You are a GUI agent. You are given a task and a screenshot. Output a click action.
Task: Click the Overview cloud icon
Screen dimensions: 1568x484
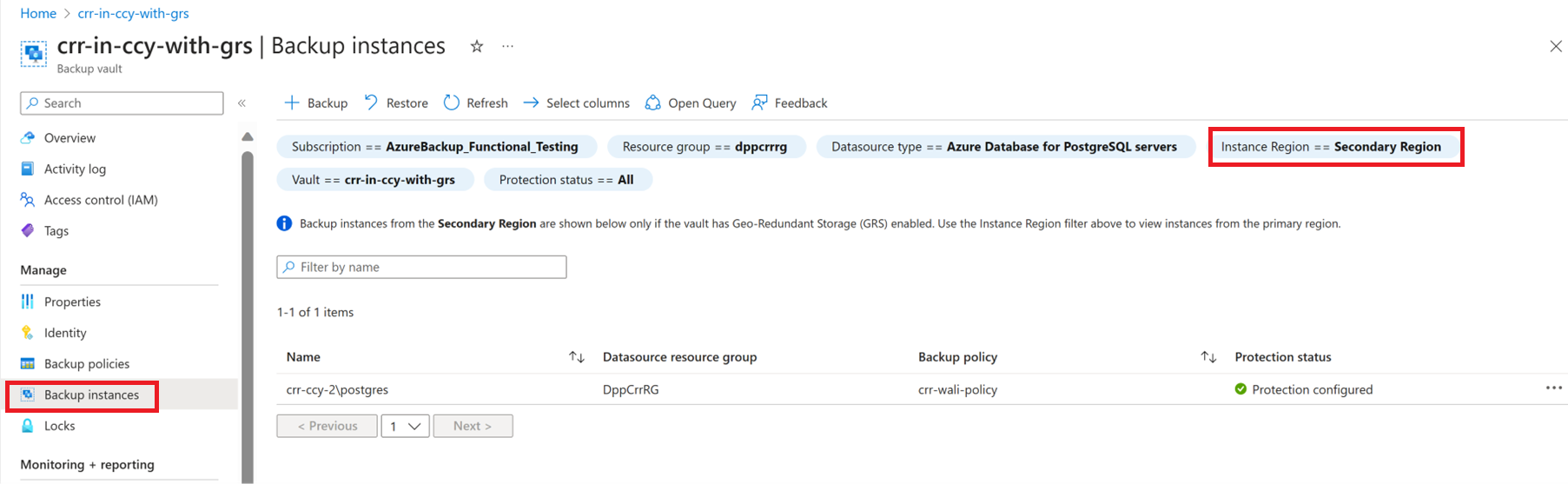click(x=28, y=137)
